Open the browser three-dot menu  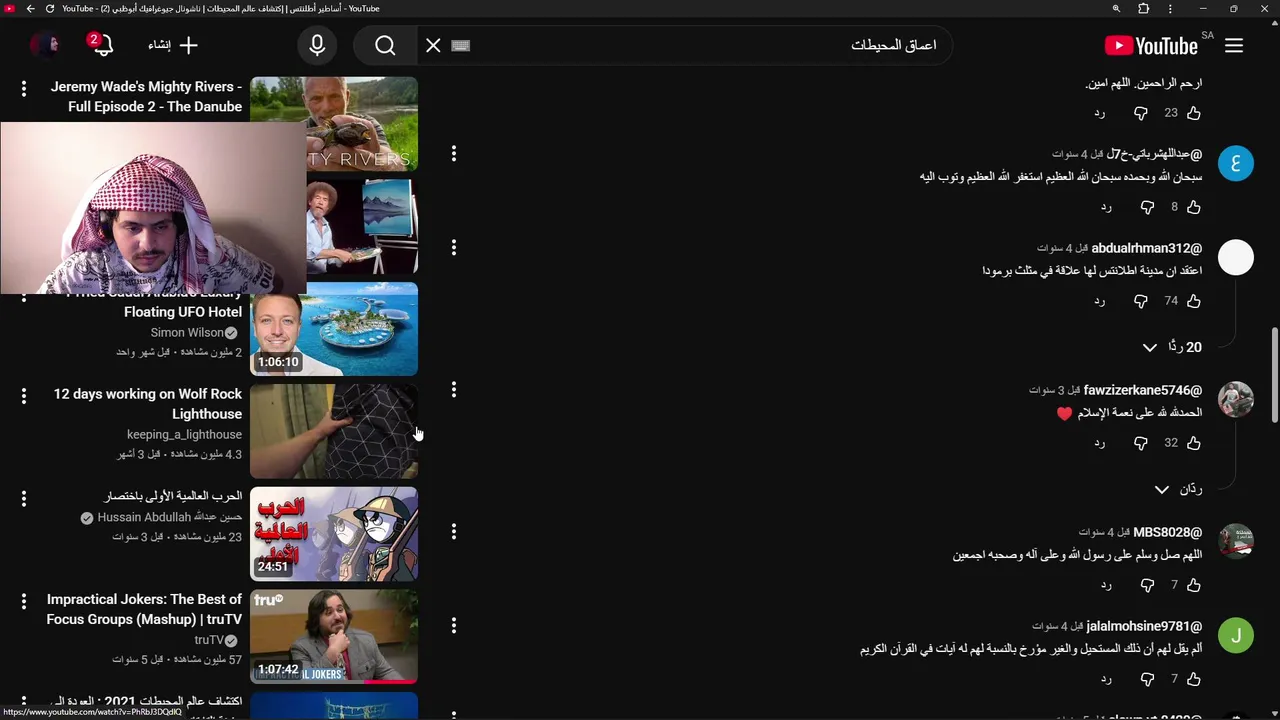pos(1170,9)
